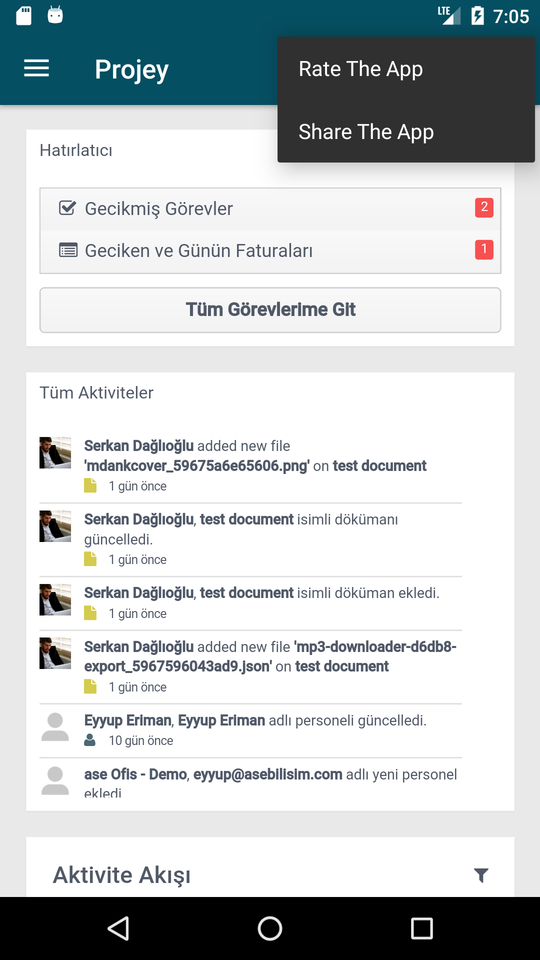Click the invoice list icon beside Geciken ve Günün Faturaları
The width and height of the screenshot is (540, 960).
(68, 250)
